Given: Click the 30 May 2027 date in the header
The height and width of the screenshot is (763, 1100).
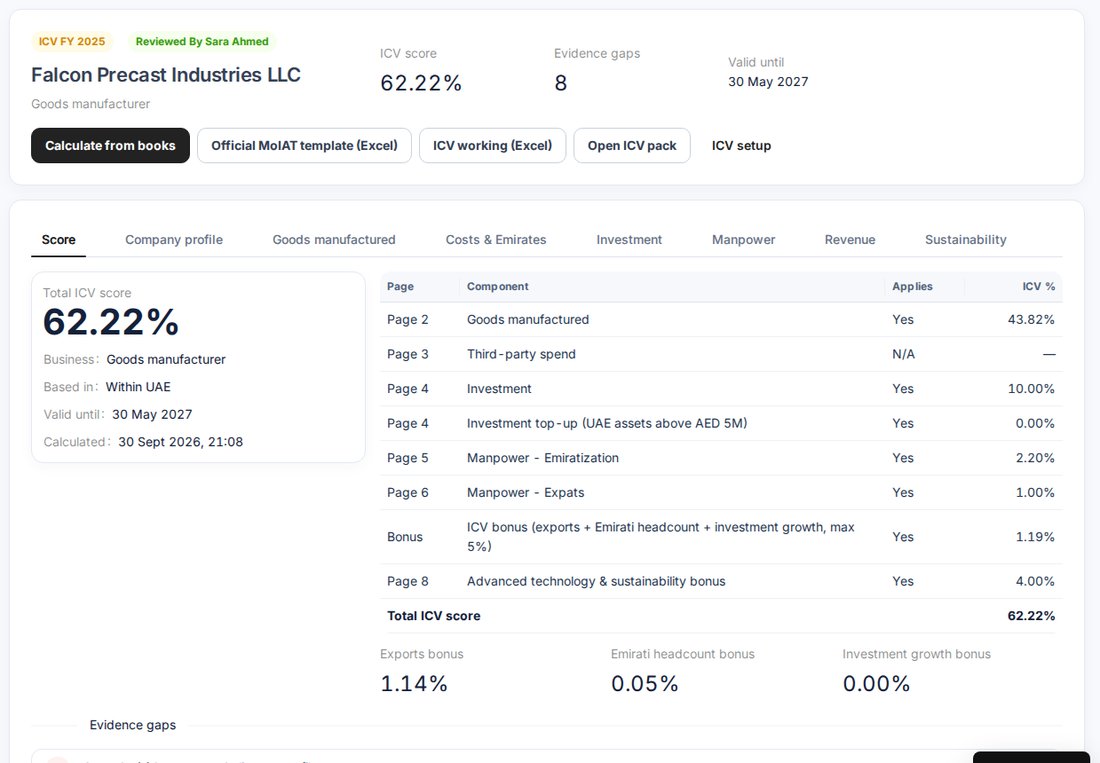Looking at the screenshot, I should click(768, 81).
